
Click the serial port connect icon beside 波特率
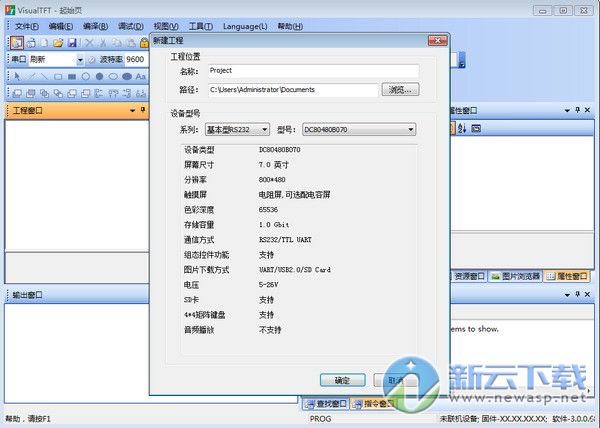(92, 60)
